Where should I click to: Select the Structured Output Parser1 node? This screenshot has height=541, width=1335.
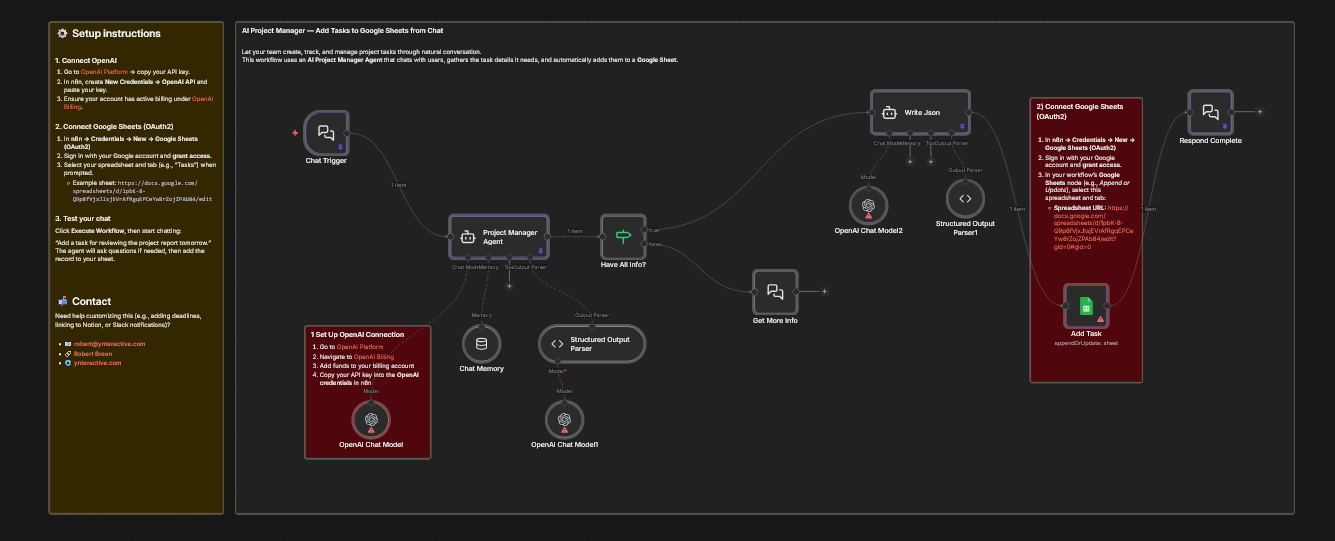[965, 198]
